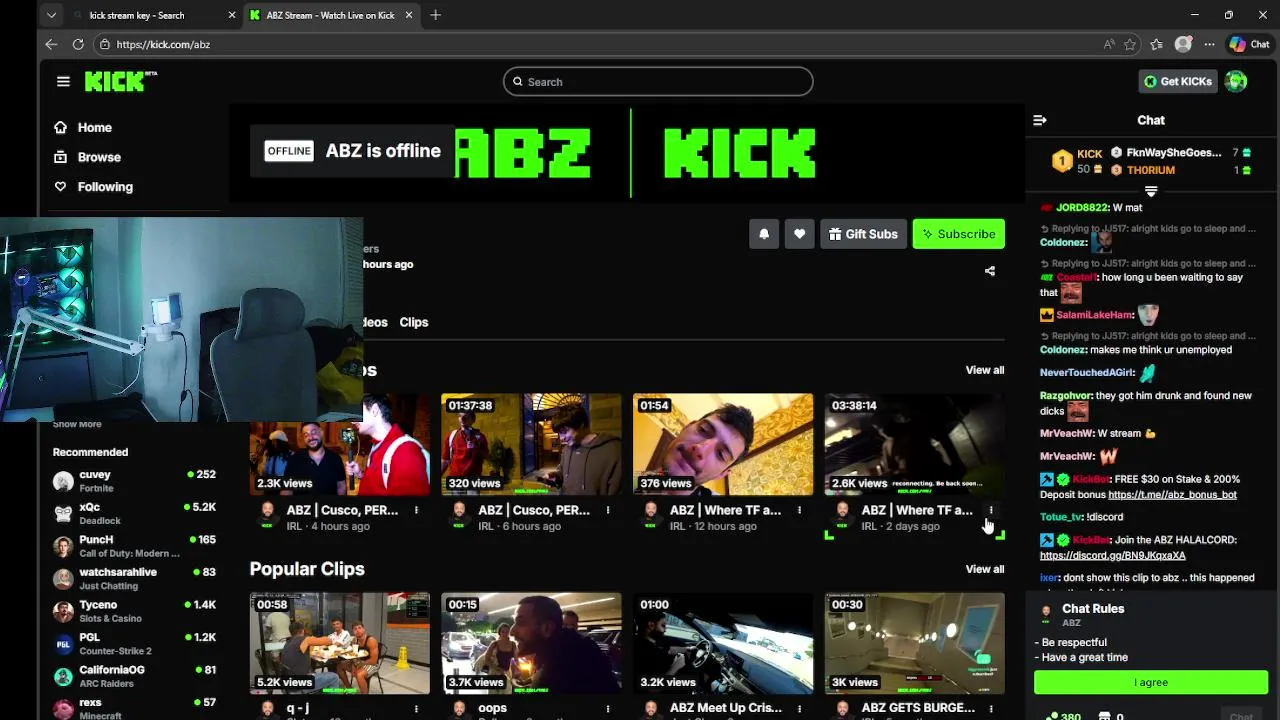Play the 00:58 popular clip
Image resolution: width=1280 pixels, height=720 pixels.
(340, 643)
